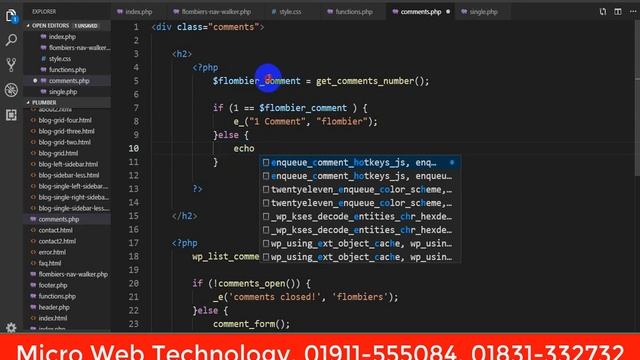Open the Extensions view icon

(x=11, y=115)
